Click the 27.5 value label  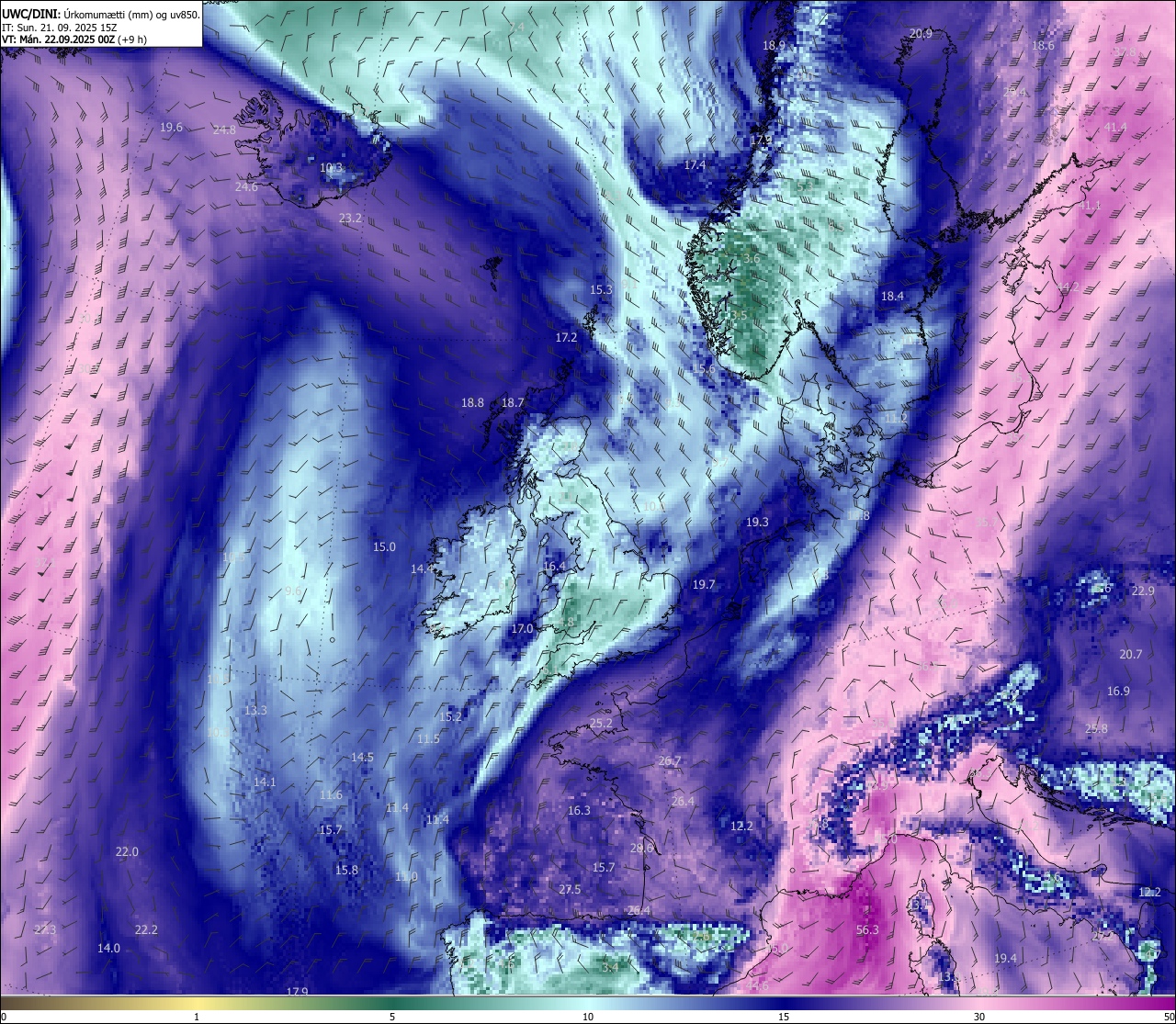click(x=570, y=889)
